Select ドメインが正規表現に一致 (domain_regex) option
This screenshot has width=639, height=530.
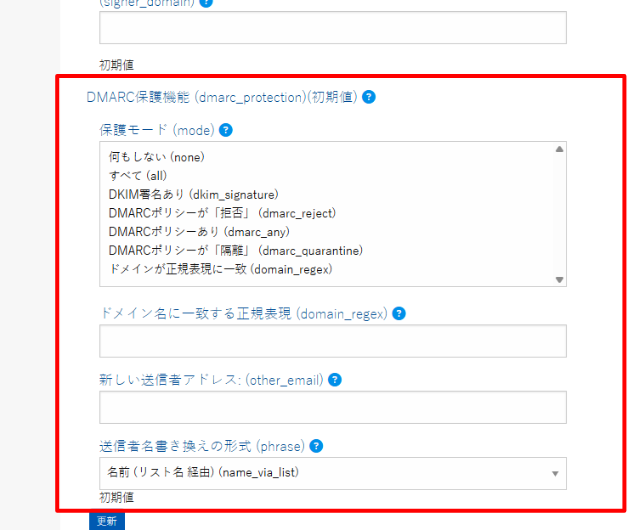pos(220,269)
